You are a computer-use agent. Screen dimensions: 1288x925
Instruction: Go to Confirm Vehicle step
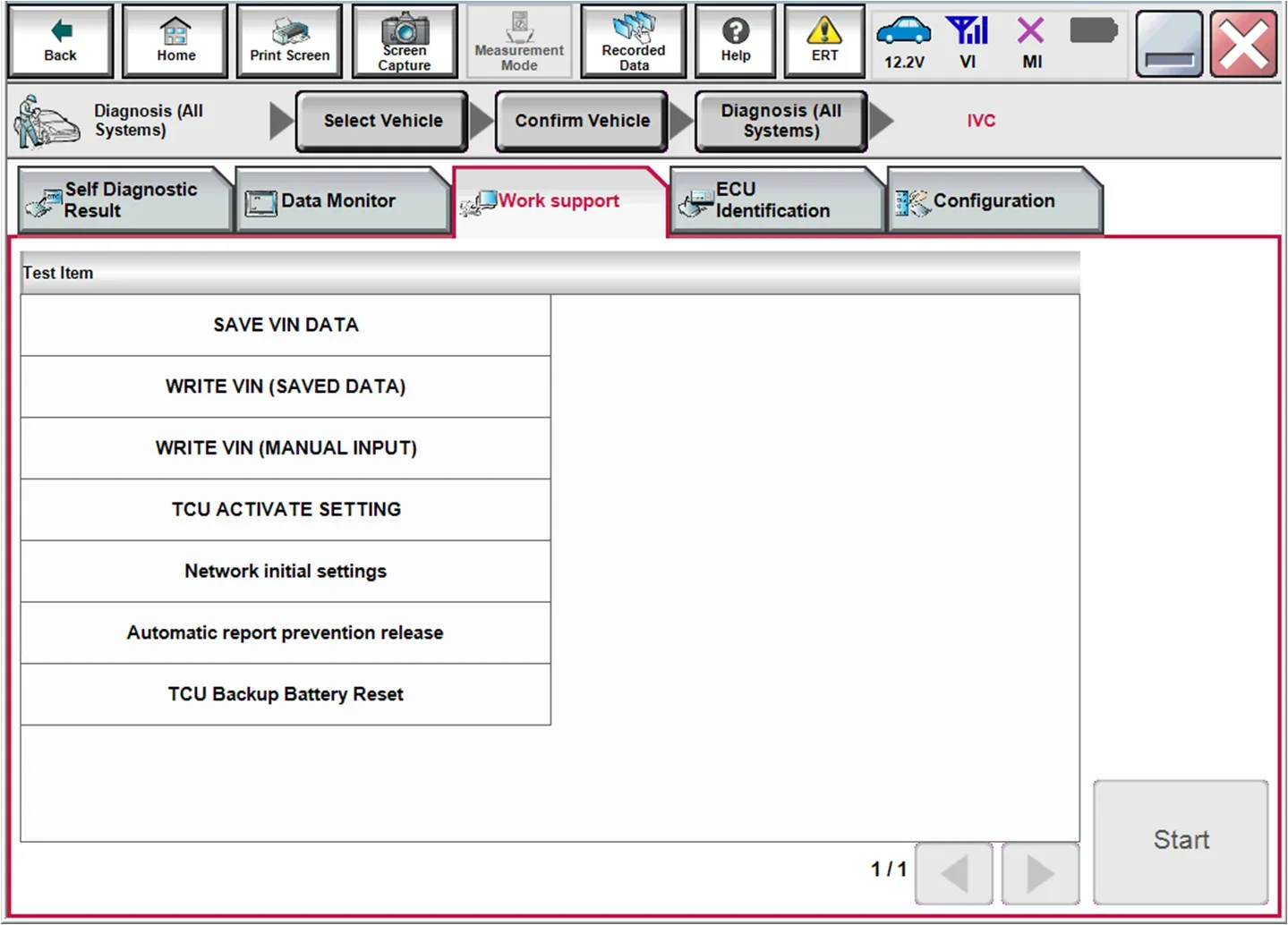(x=582, y=121)
